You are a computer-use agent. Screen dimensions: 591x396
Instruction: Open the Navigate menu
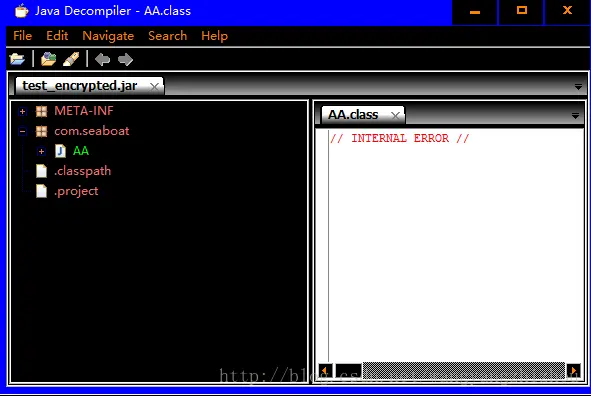[x=108, y=36]
